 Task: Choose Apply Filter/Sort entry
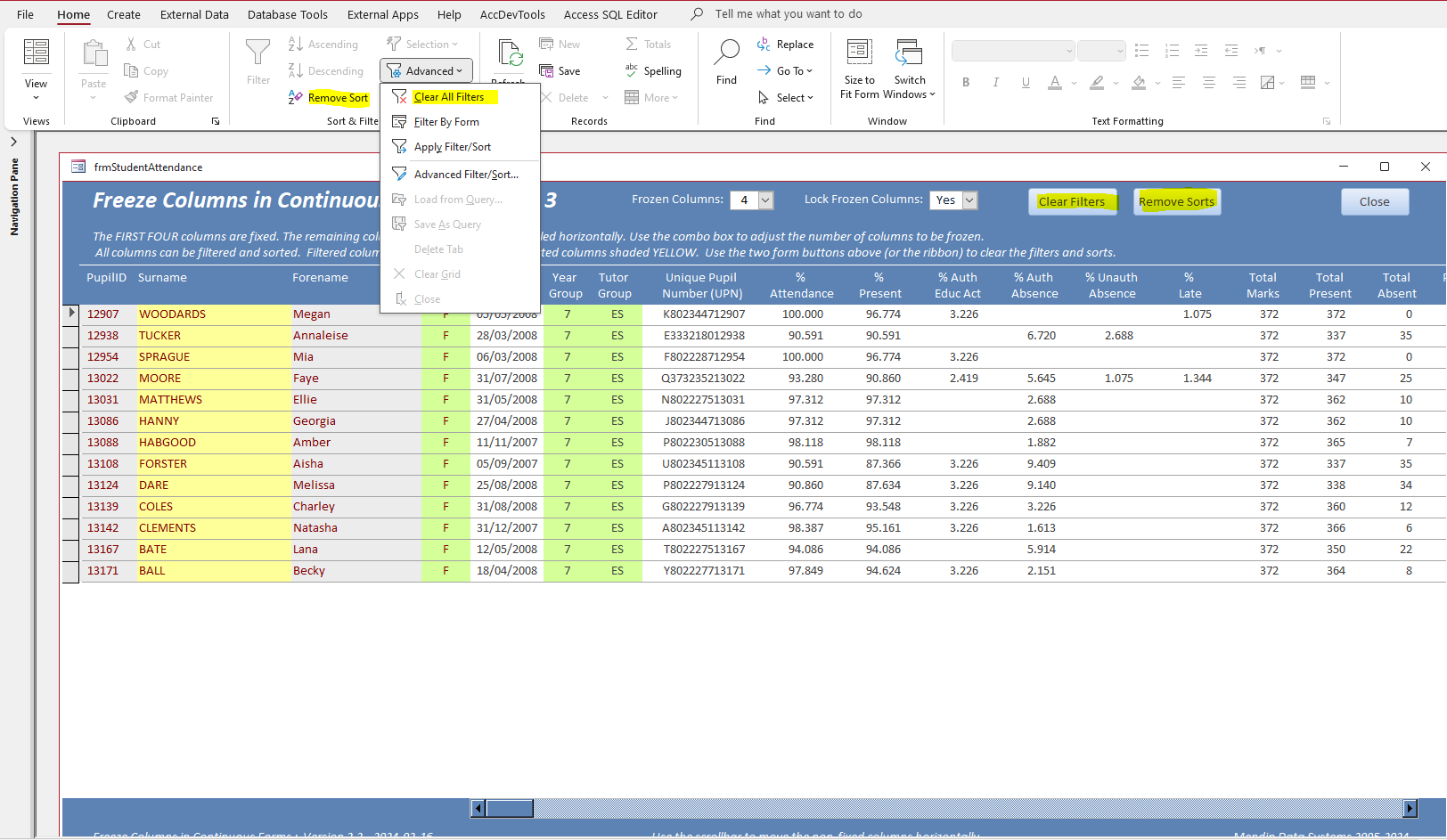[x=460, y=147]
